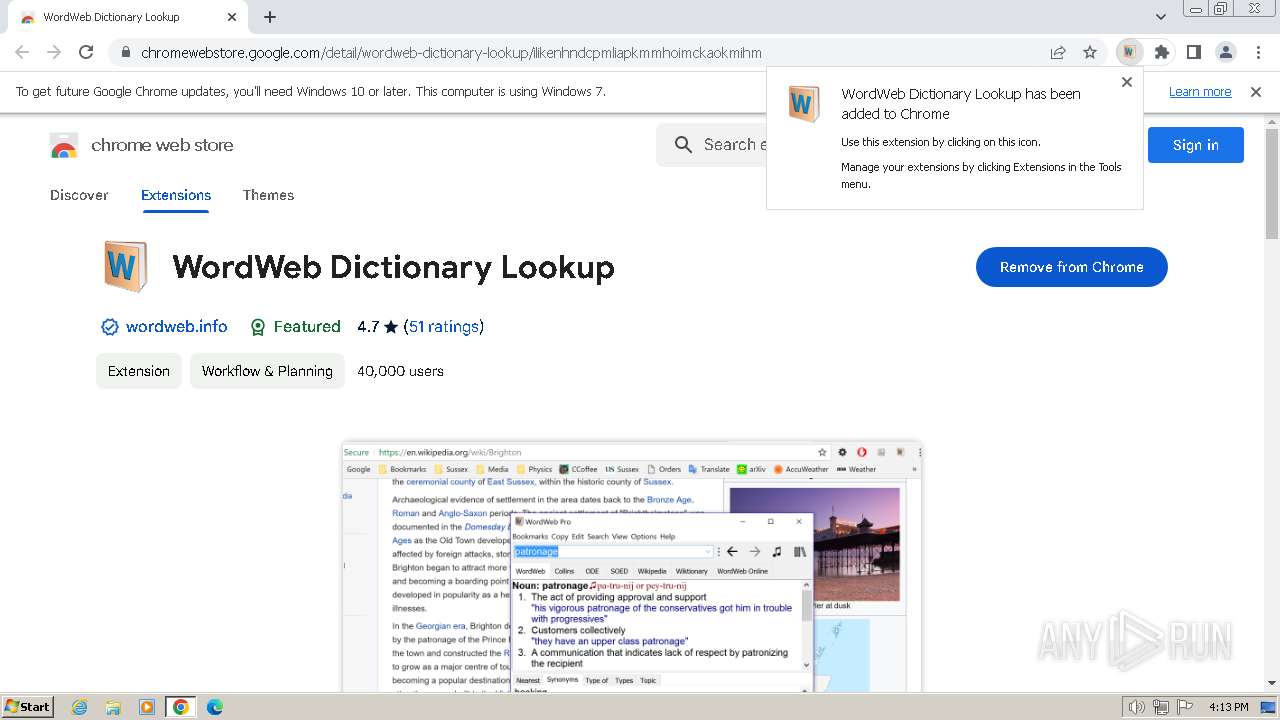Click the WordWeb book icon beside title

(125, 267)
